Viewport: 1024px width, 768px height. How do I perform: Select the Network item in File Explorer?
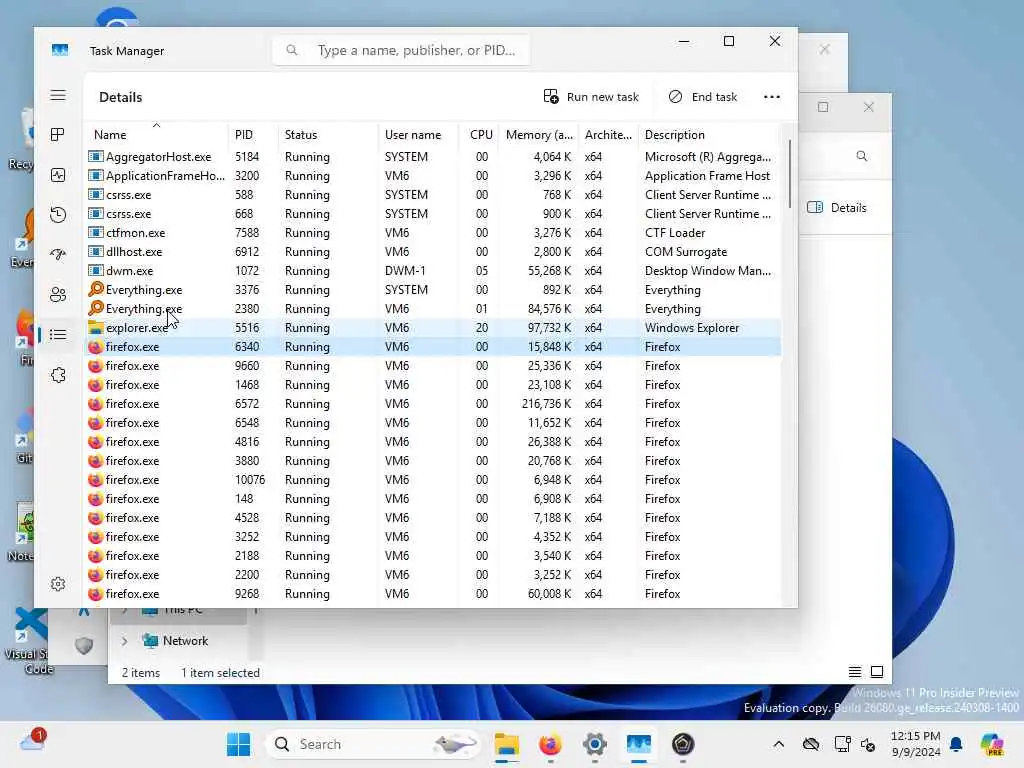point(185,641)
